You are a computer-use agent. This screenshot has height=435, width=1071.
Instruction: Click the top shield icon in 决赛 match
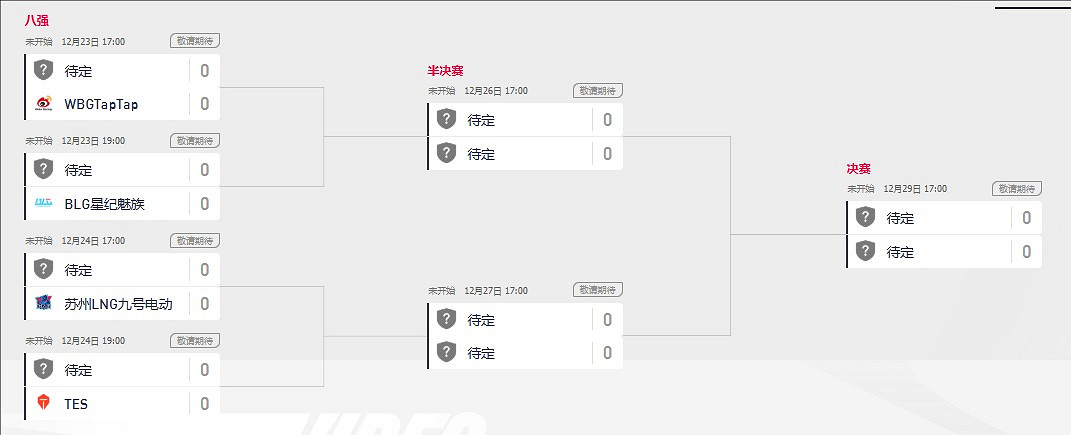[865, 217]
